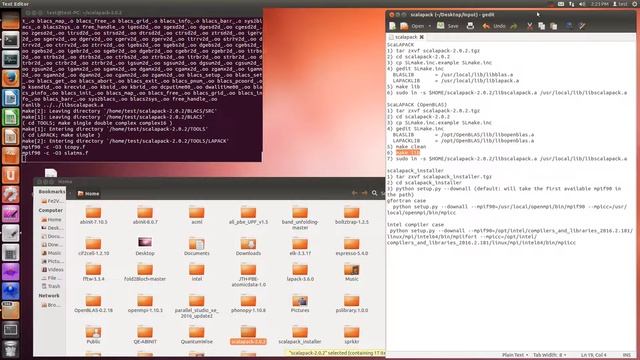Launch LibreOffice Calc from the launcher
This screenshot has height=360, width=640.
tap(11, 118)
